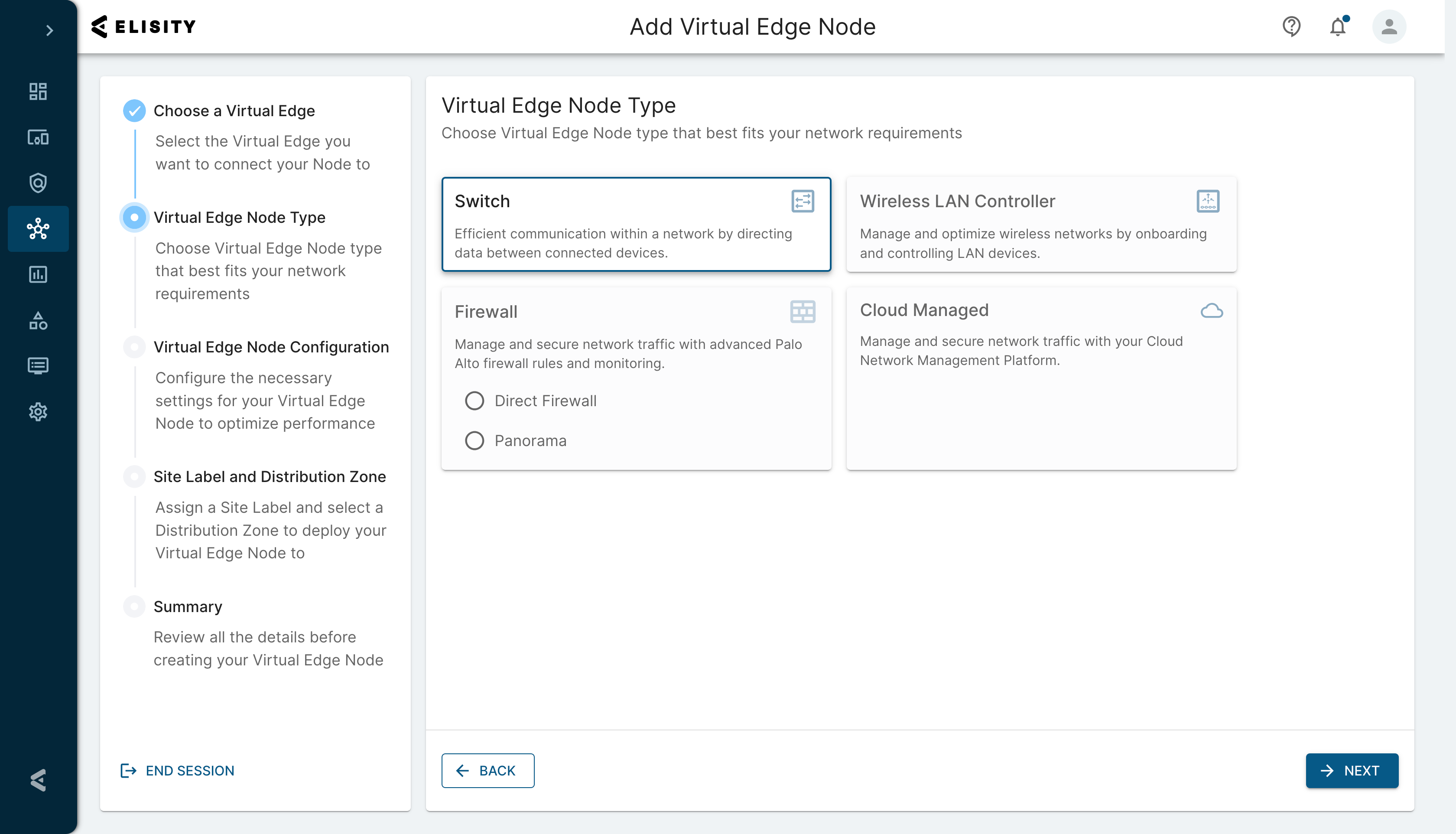Open the help question mark icon
This screenshot has width=1456, height=834.
tap(1291, 26)
